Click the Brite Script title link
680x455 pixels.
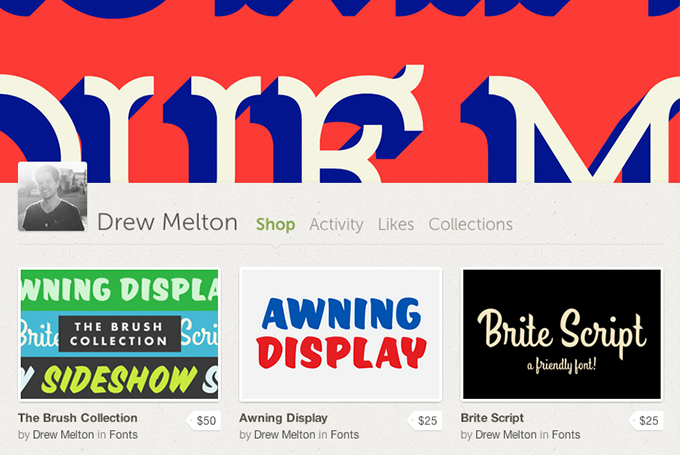(492, 418)
